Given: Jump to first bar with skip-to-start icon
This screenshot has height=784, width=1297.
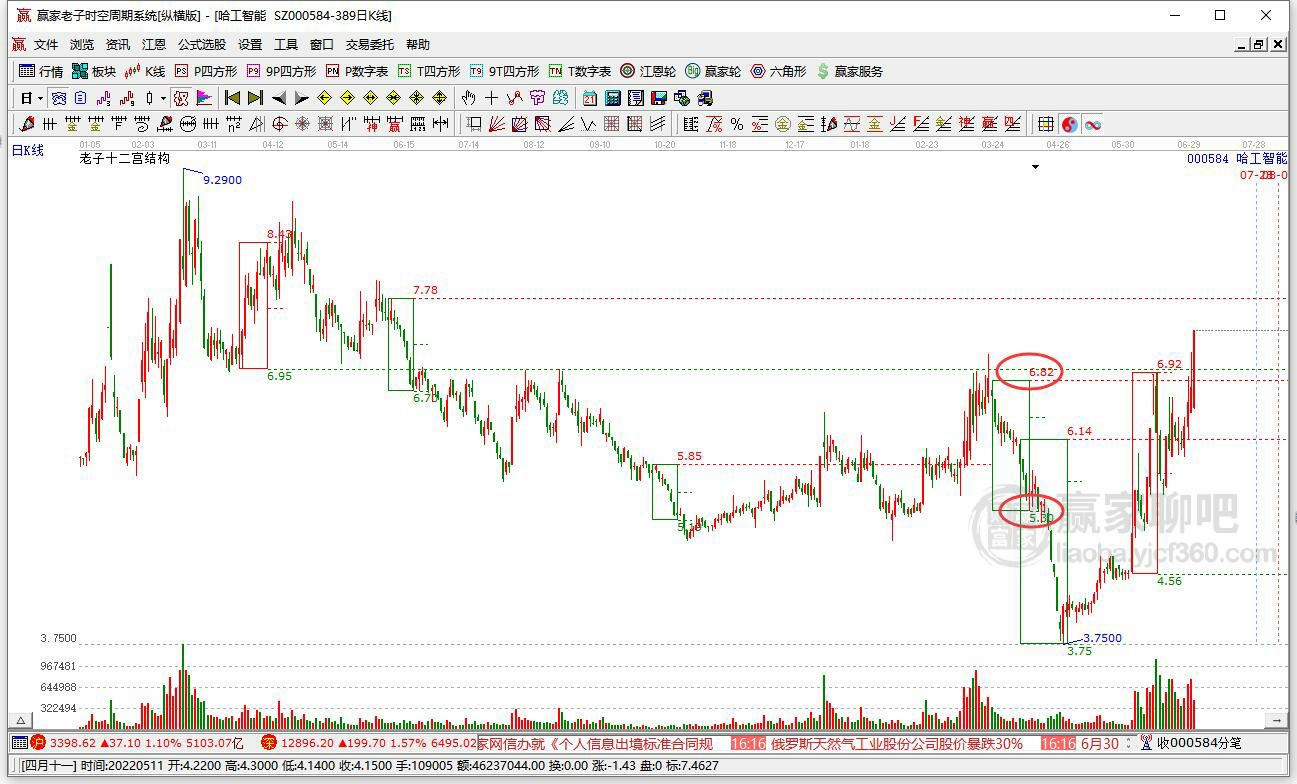Looking at the screenshot, I should (x=232, y=98).
